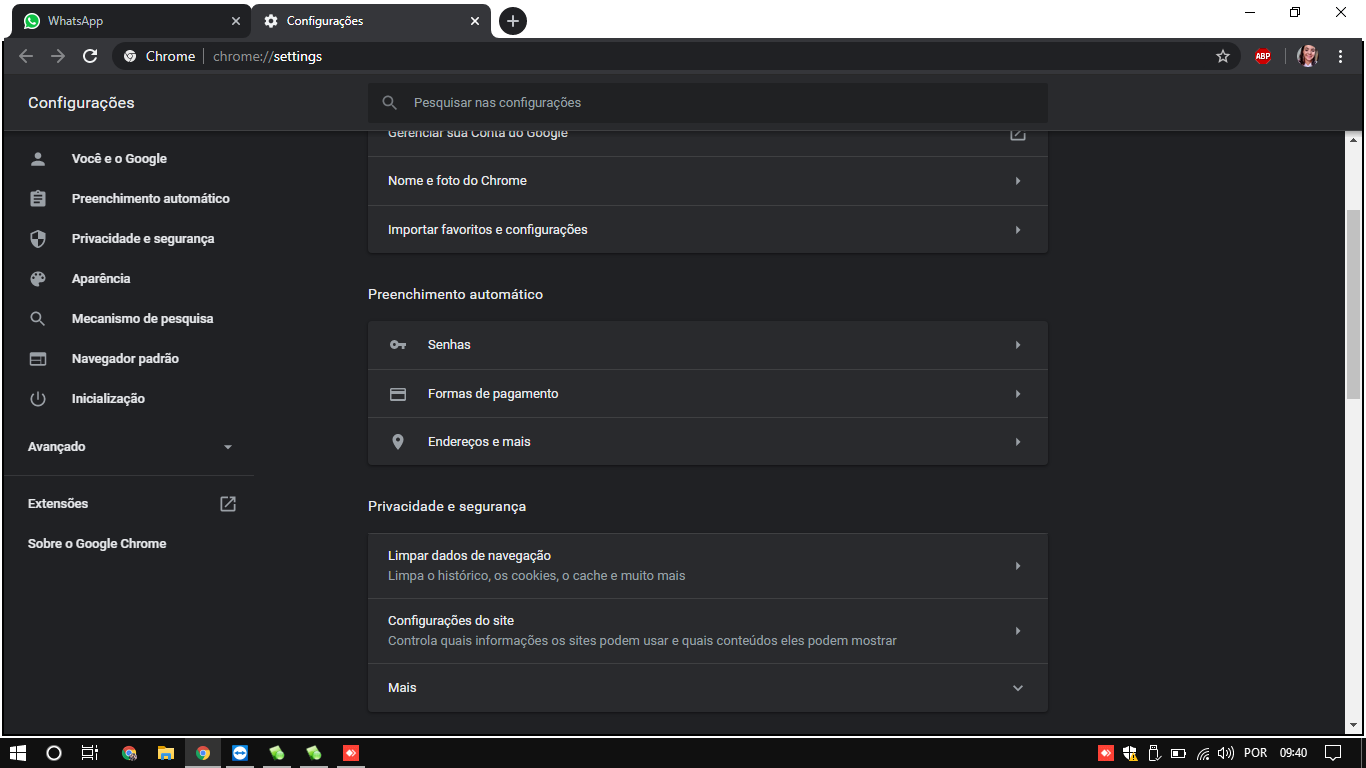Click the arrow at the end of Senhas row
Screen dimensions: 1366x768
pos(1018,345)
